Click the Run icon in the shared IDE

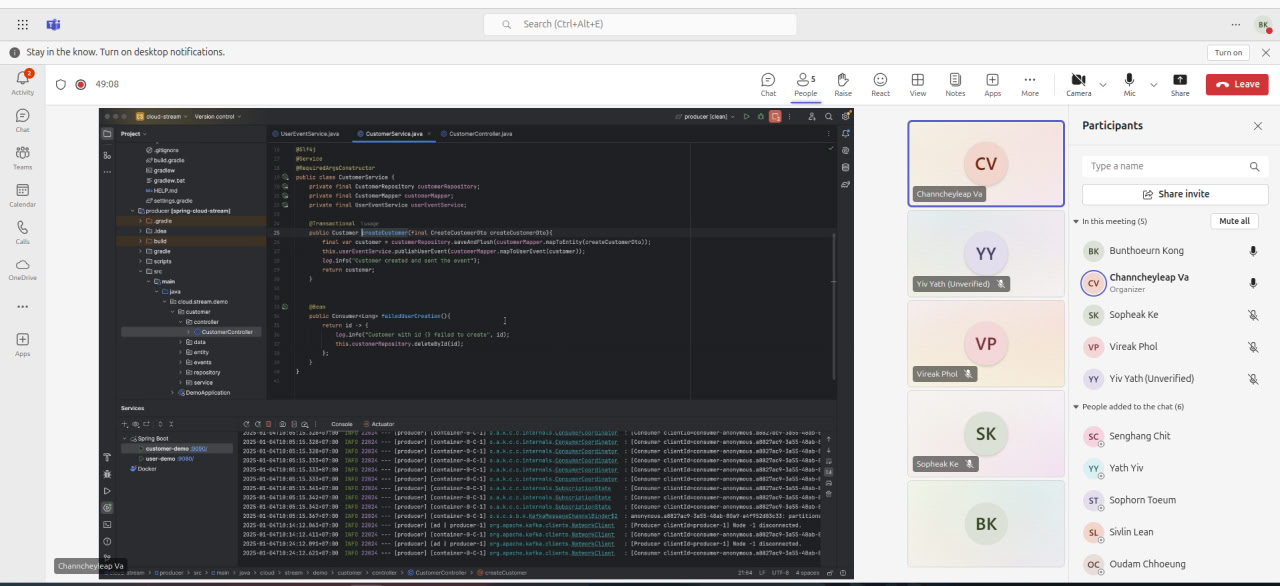tap(745, 117)
